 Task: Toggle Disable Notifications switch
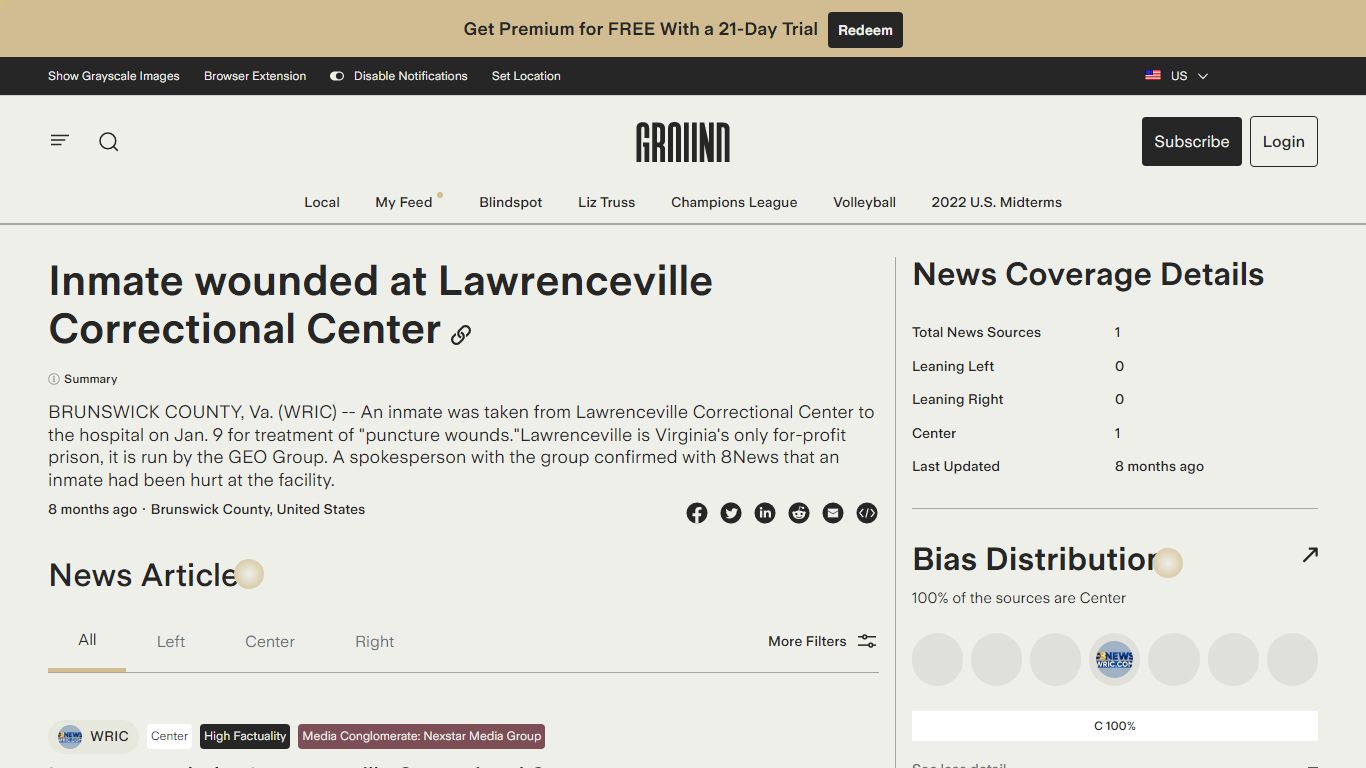pos(337,76)
